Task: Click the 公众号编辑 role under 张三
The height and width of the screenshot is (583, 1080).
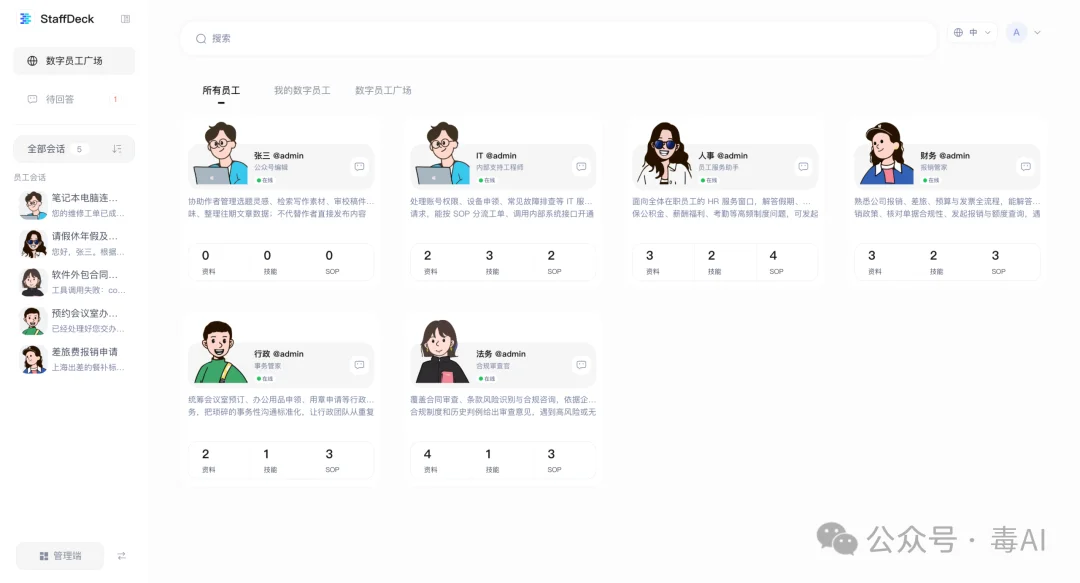Action: point(271,167)
